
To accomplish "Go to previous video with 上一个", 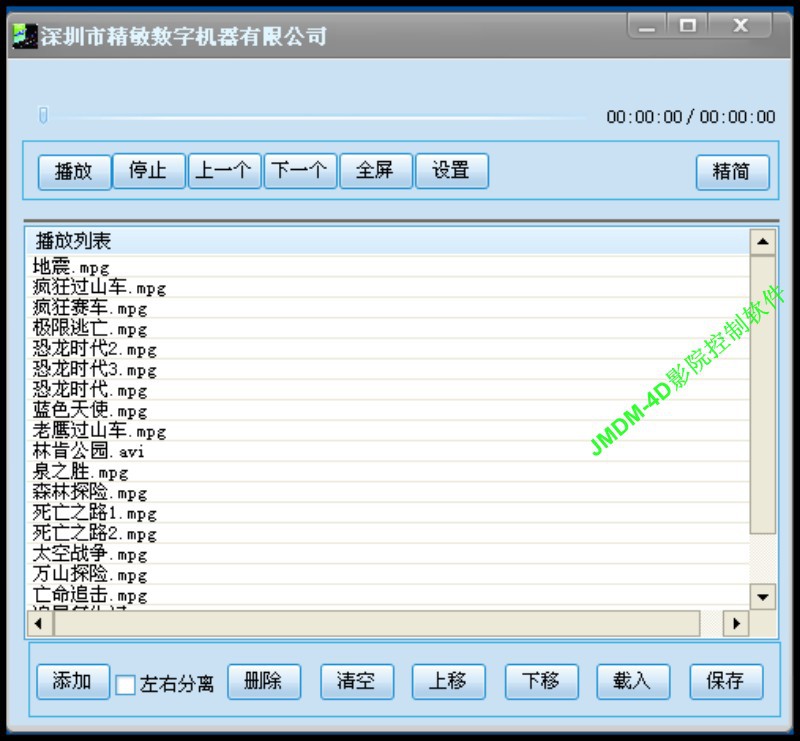I will coord(224,171).
